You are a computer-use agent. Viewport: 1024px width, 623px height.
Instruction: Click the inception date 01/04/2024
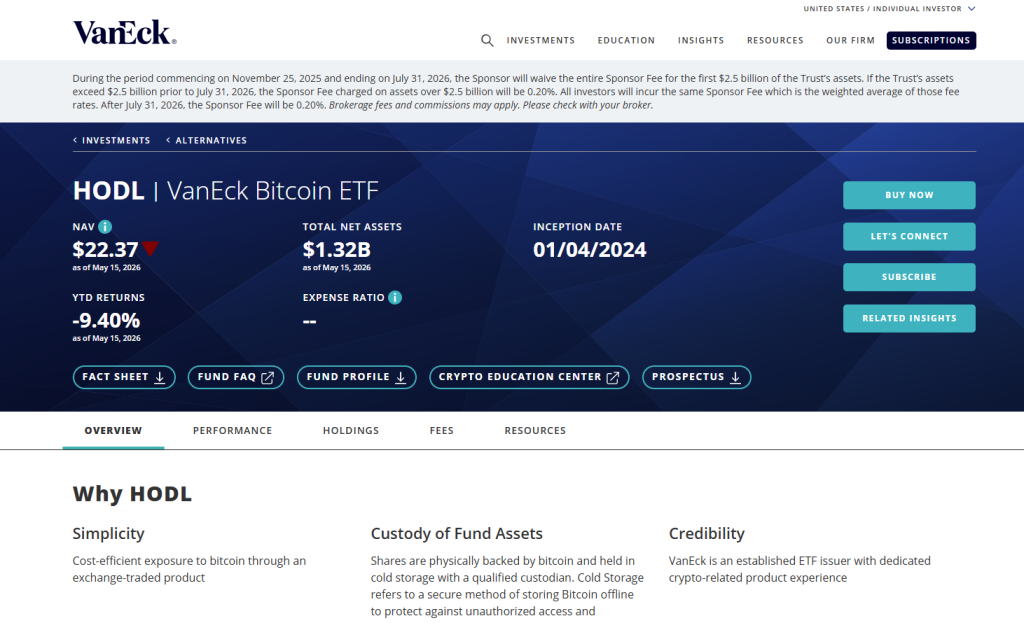tap(589, 249)
